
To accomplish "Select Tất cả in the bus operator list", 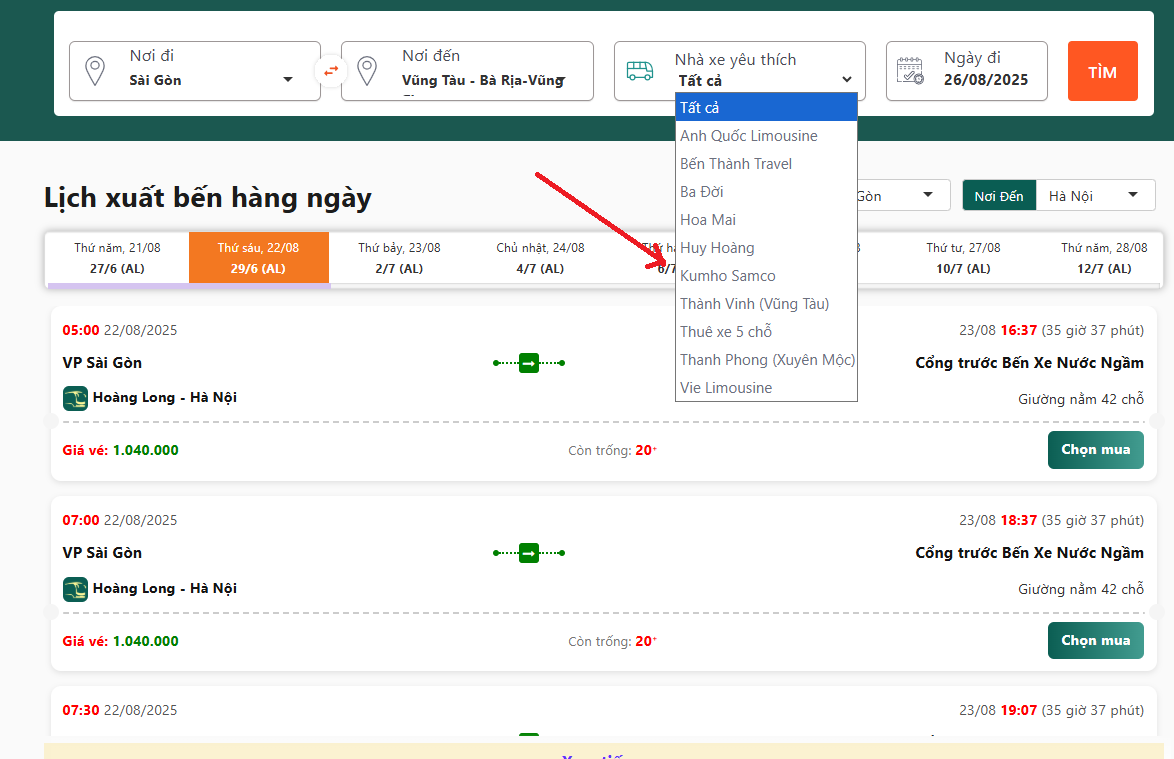I will tap(766, 108).
